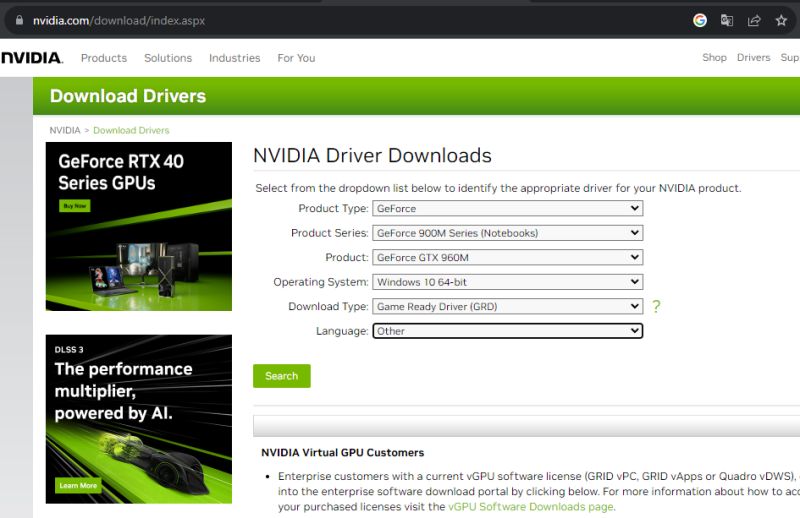
Task: Click the green question mark help icon
Action: (x=656, y=306)
